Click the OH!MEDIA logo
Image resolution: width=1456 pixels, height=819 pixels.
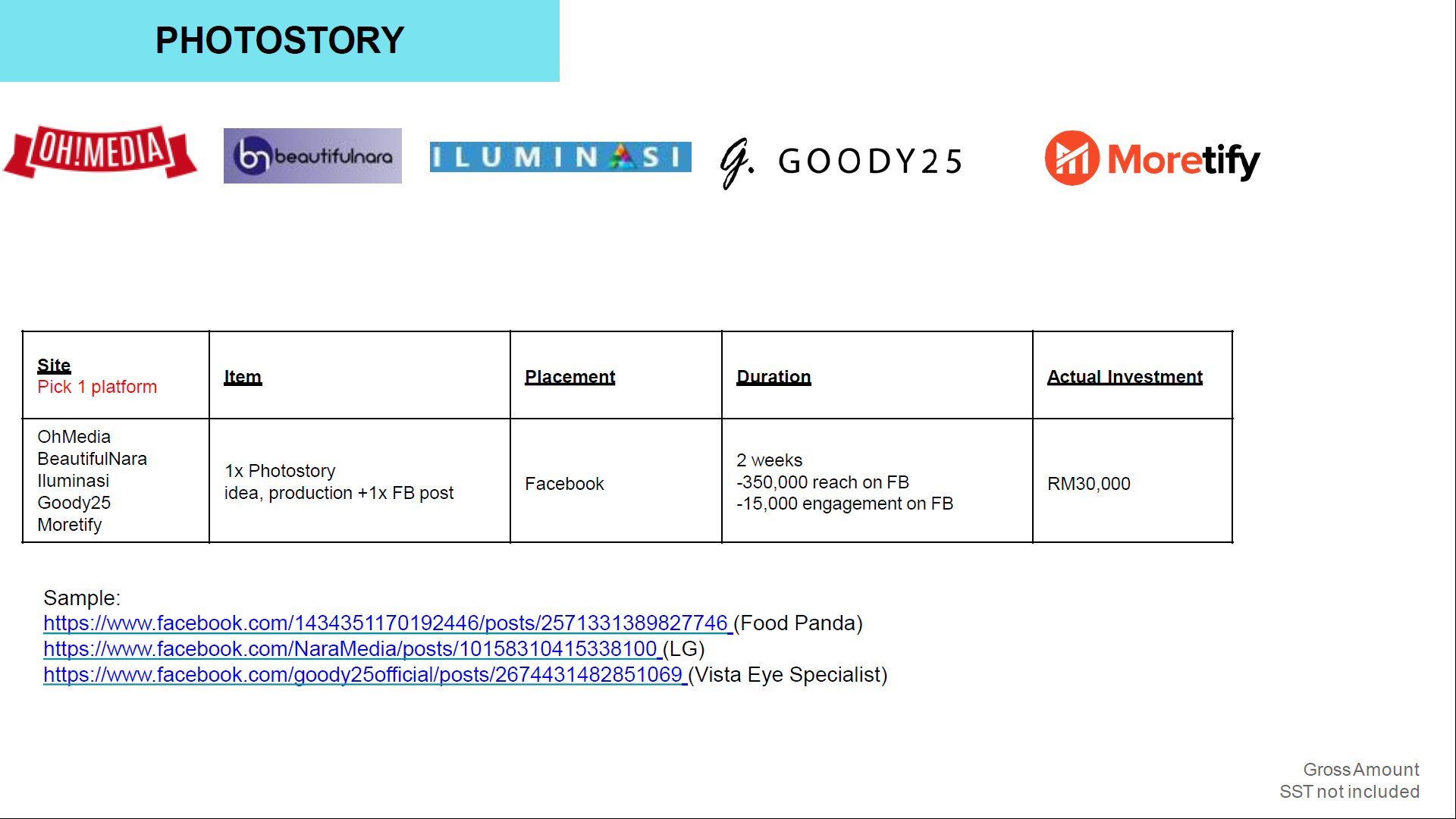tap(100, 152)
